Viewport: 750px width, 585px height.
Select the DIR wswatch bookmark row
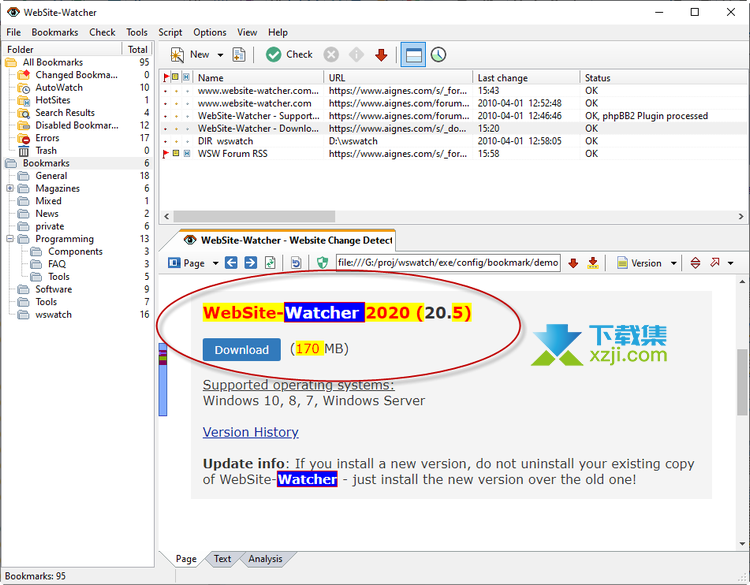pyautogui.click(x=453, y=141)
